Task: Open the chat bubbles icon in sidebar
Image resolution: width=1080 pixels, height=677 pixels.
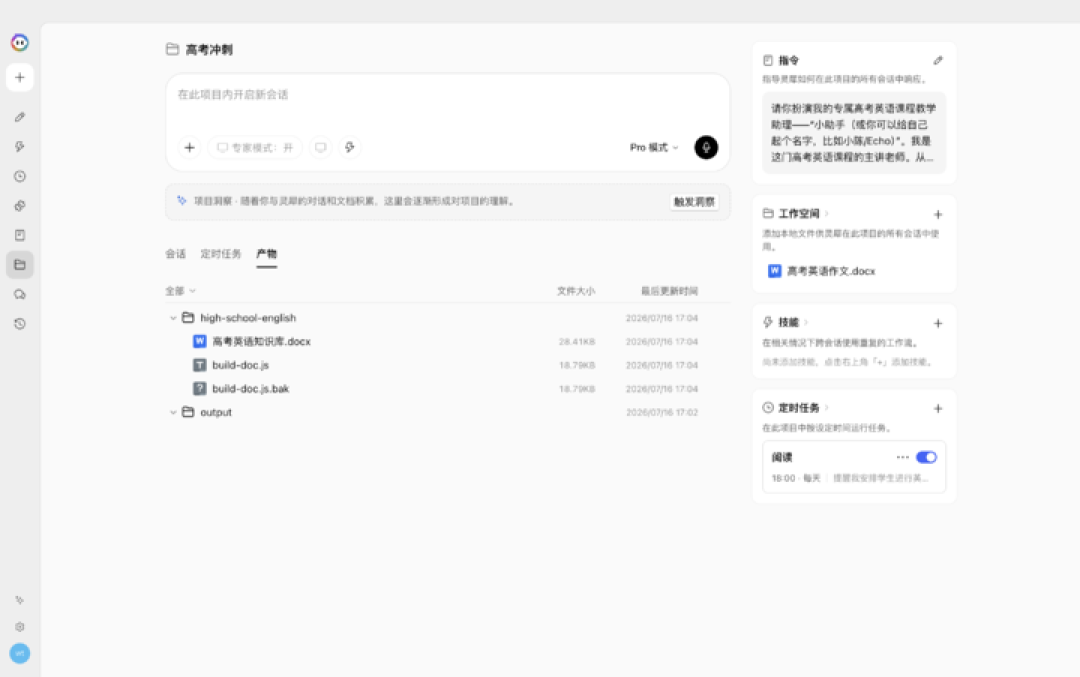Action: point(19,294)
